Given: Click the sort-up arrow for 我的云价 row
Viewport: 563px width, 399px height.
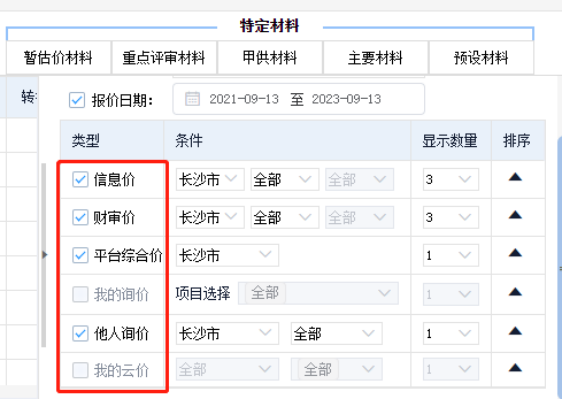Looking at the screenshot, I should tap(515, 368).
